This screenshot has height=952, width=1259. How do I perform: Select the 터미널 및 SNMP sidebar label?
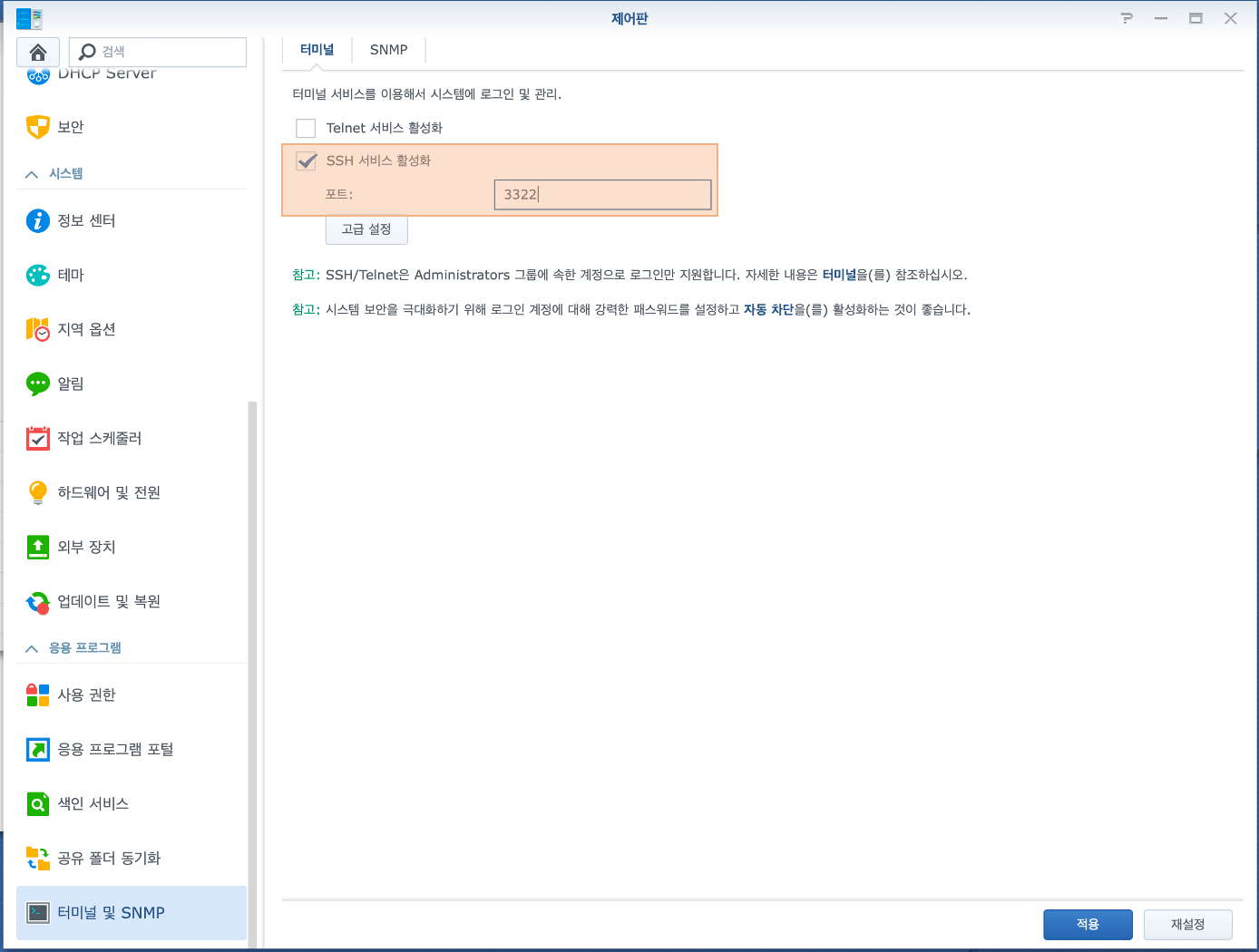111,913
